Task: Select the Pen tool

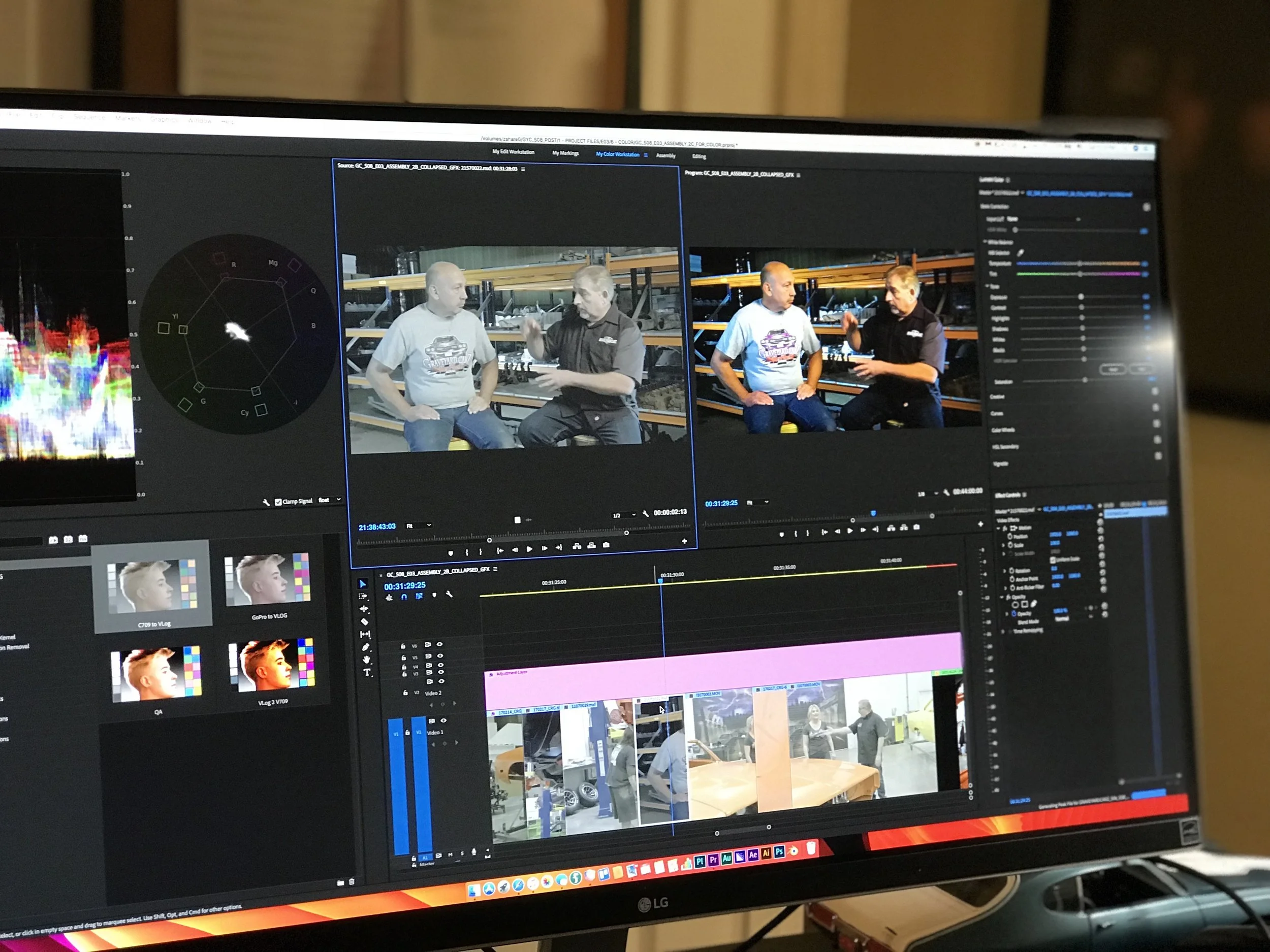Action: pyautogui.click(x=365, y=647)
